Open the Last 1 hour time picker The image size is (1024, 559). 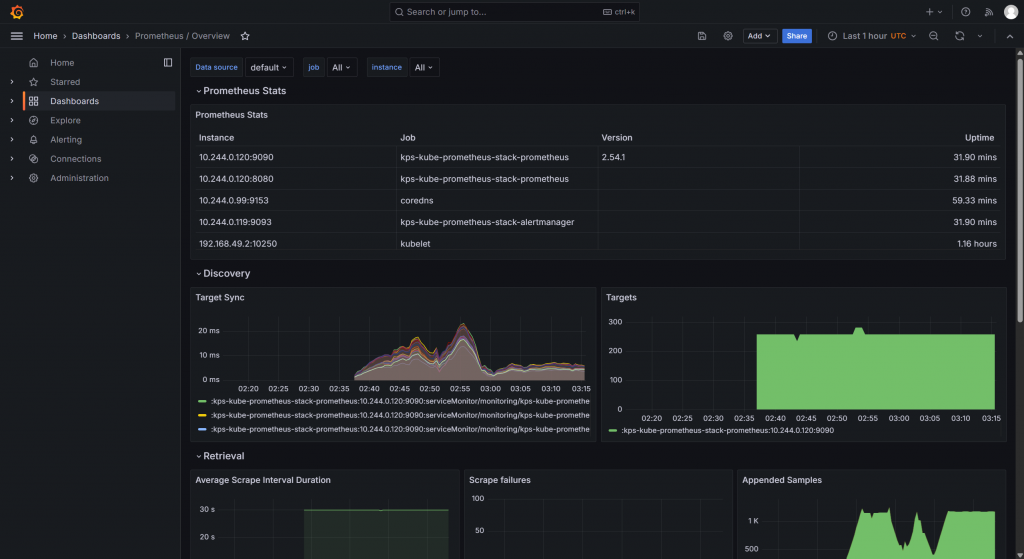[871, 36]
